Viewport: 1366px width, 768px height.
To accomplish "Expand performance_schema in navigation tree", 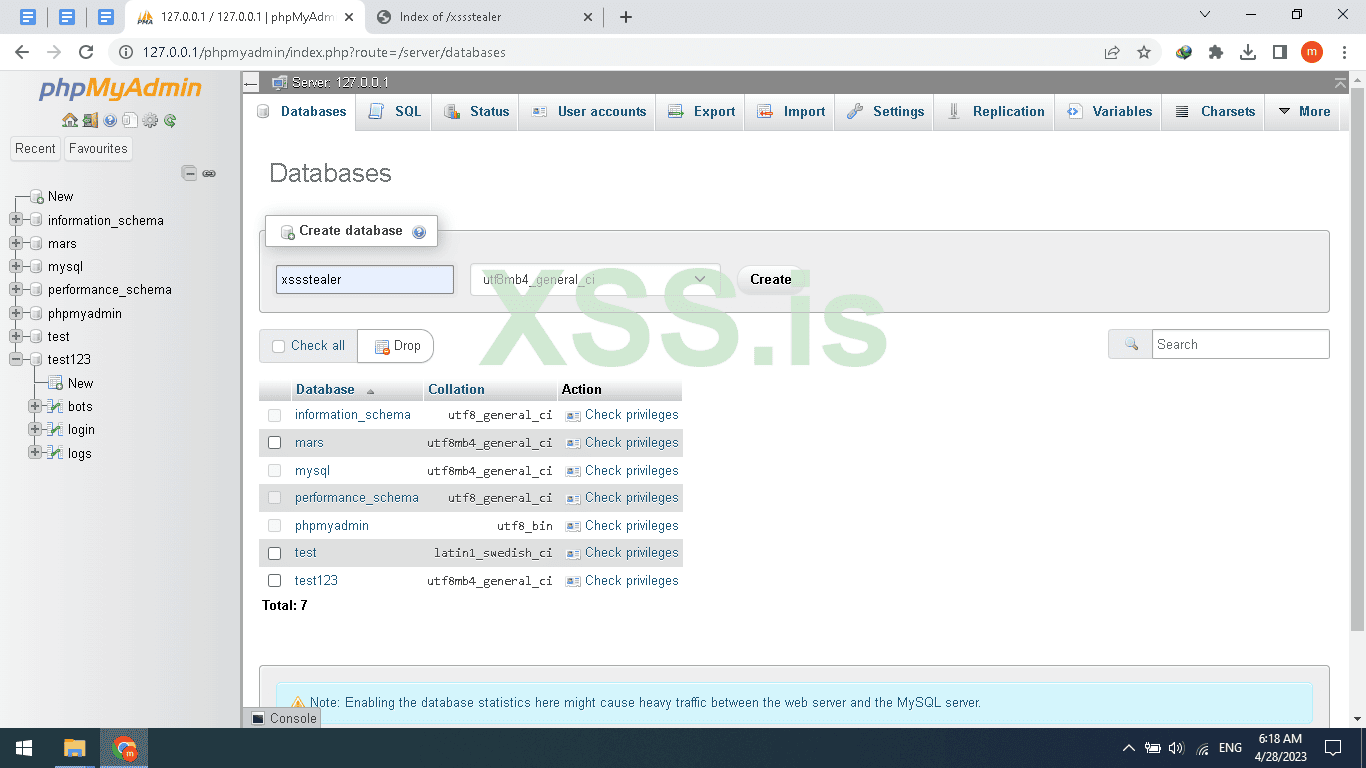I will (16, 290).
